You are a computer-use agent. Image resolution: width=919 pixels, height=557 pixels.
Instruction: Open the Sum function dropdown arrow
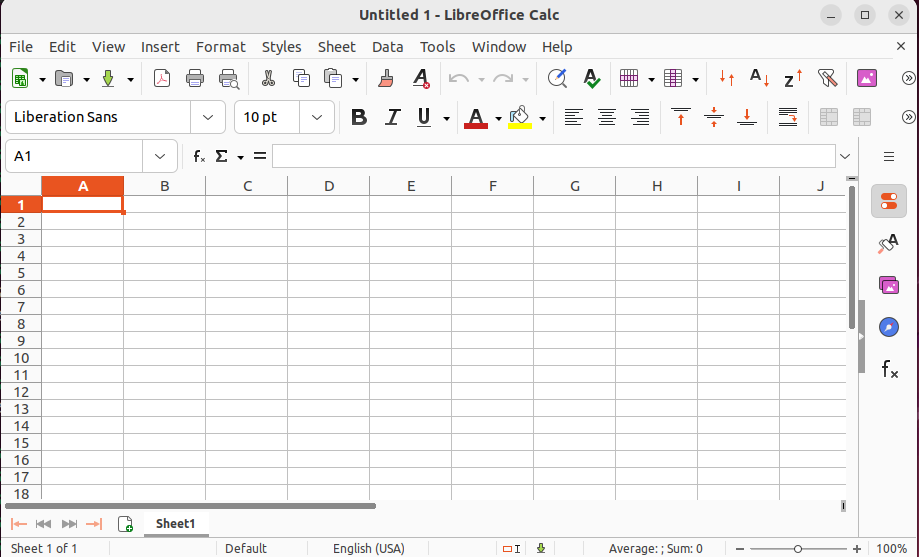coord(240,157)
